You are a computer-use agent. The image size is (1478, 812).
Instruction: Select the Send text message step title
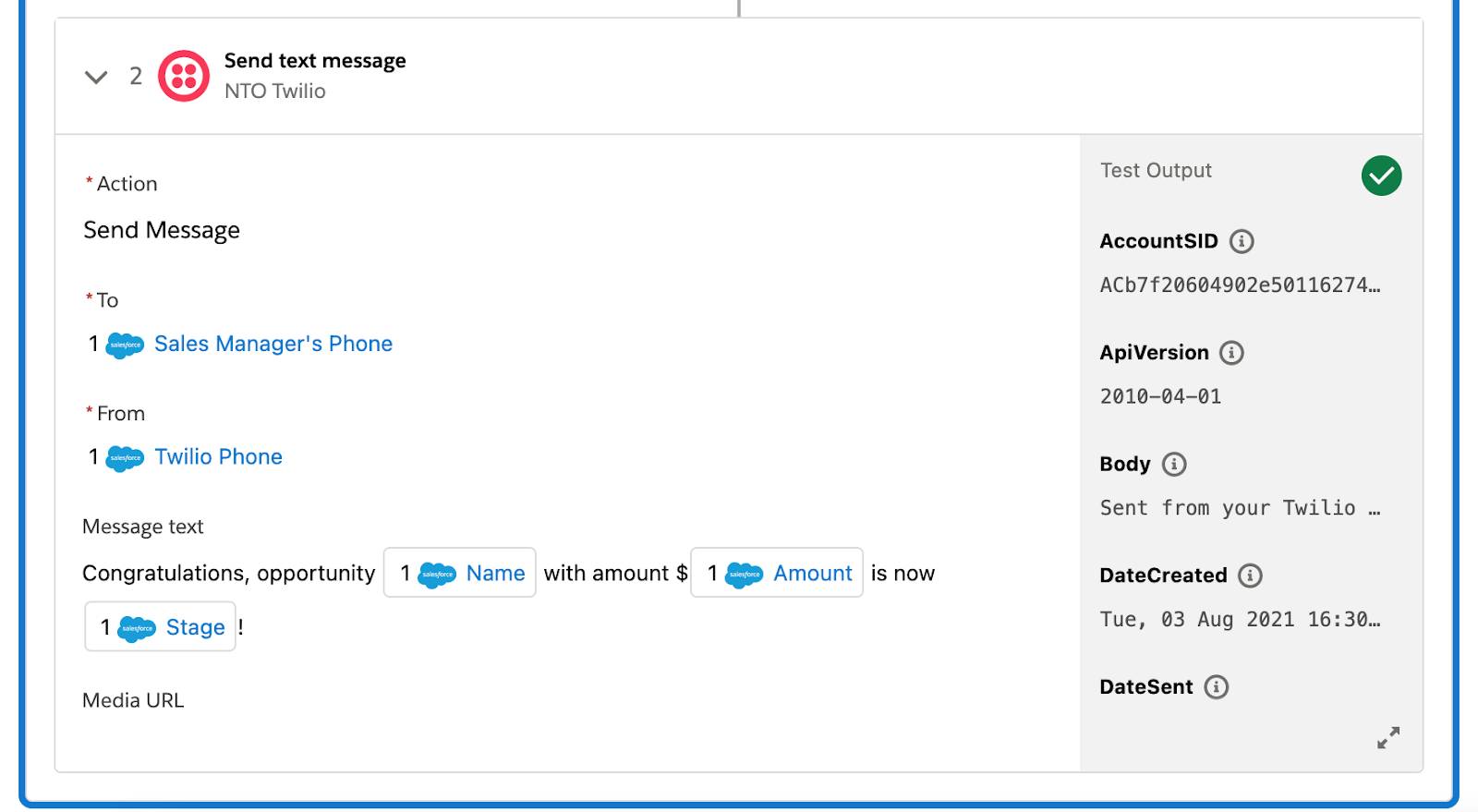point(315,61)
